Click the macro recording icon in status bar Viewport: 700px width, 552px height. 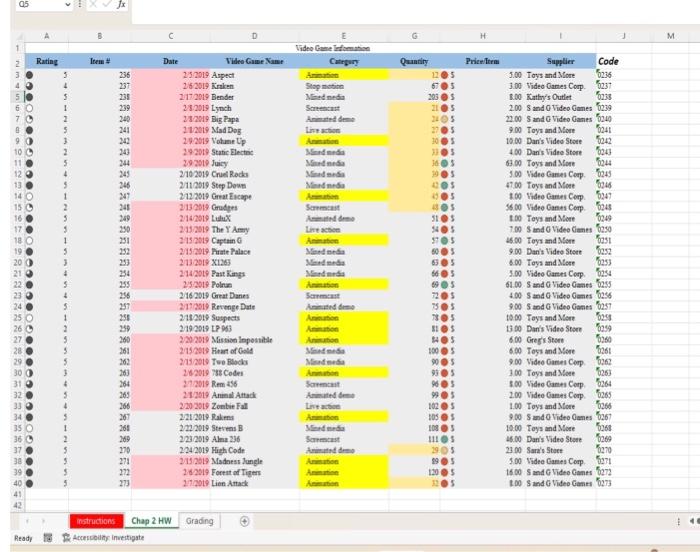48,538
